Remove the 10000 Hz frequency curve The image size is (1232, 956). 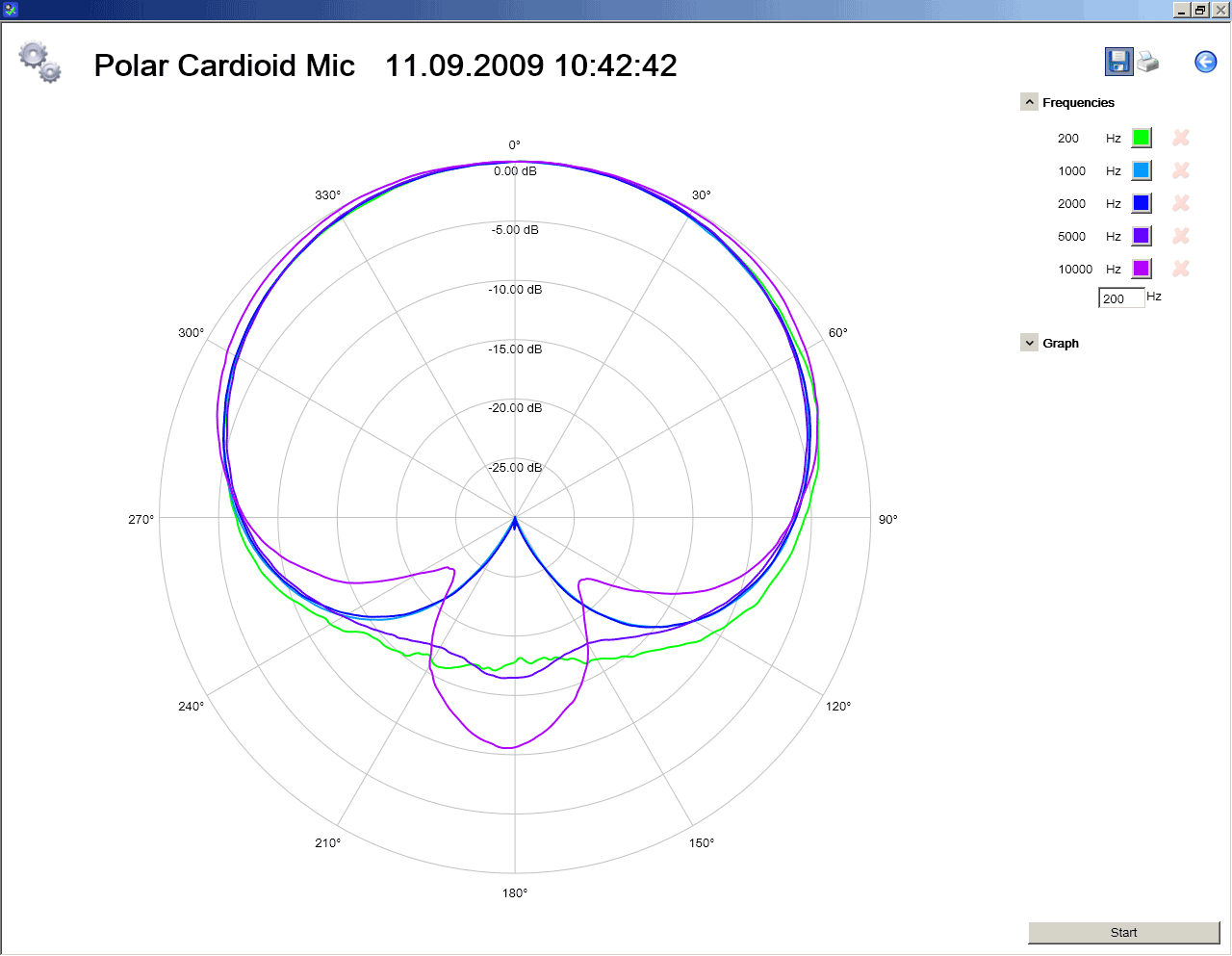coord(1181,269)
